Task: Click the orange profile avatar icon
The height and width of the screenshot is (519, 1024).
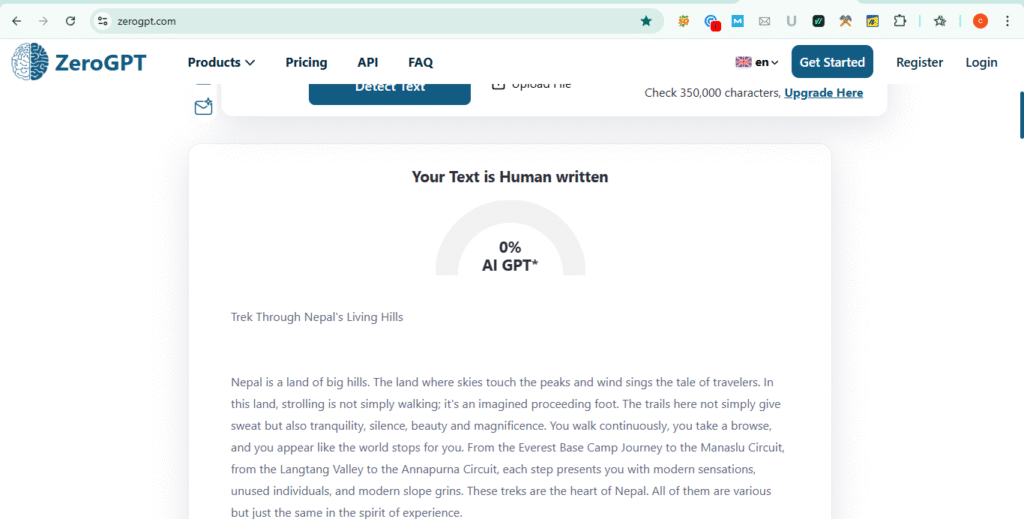Action: [980, 21]
